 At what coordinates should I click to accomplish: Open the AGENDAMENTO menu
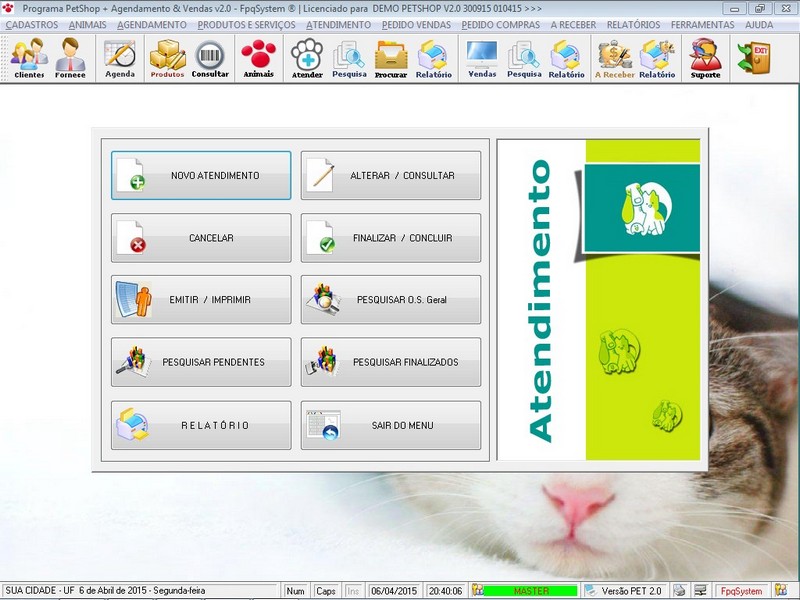click(x=152, y=24)
